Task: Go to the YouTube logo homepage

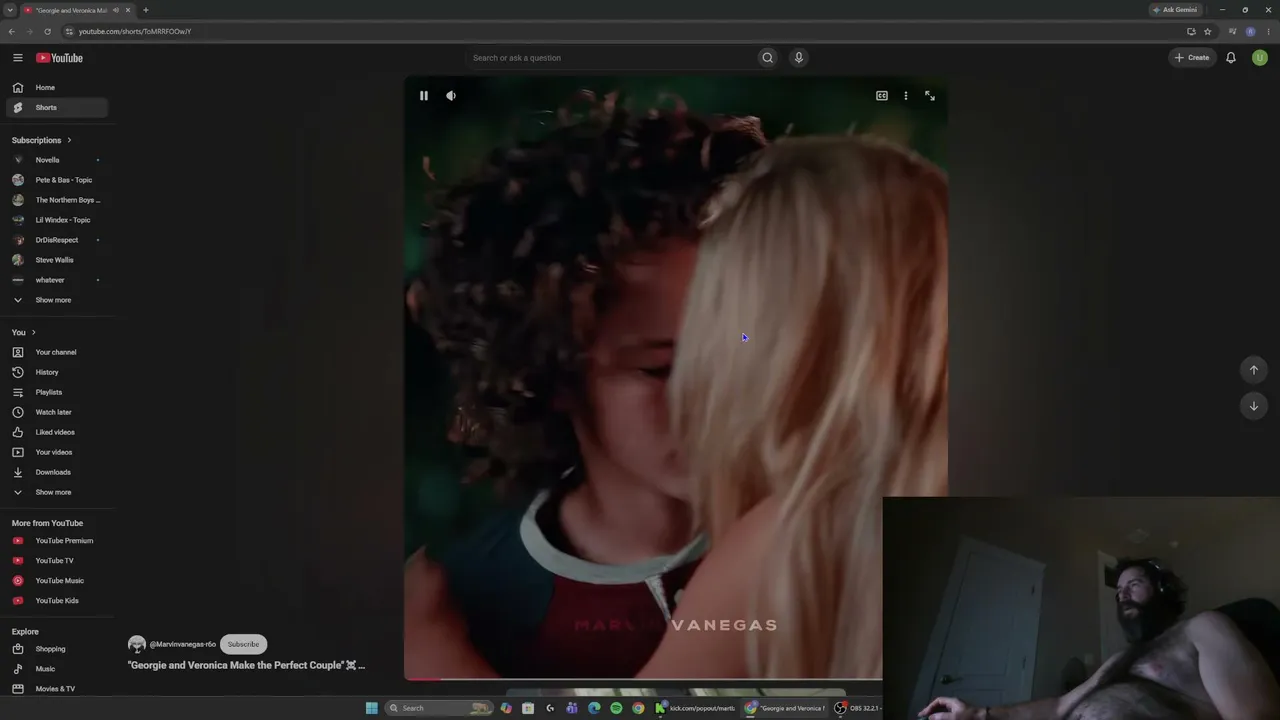Action: [x=60, y=58]
